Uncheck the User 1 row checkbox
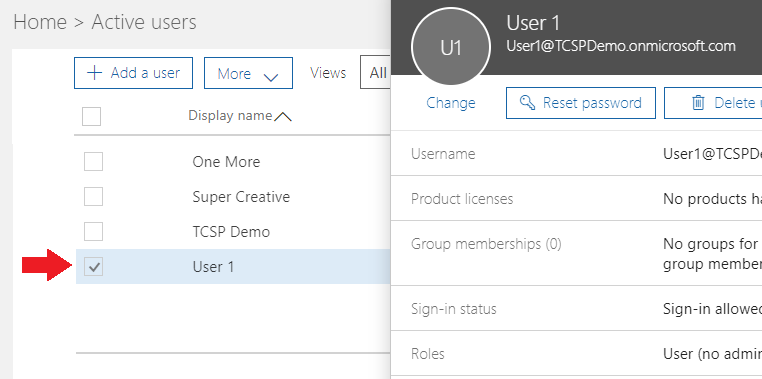The width and height of the screenshot is (762, 379). click(93, 266)
